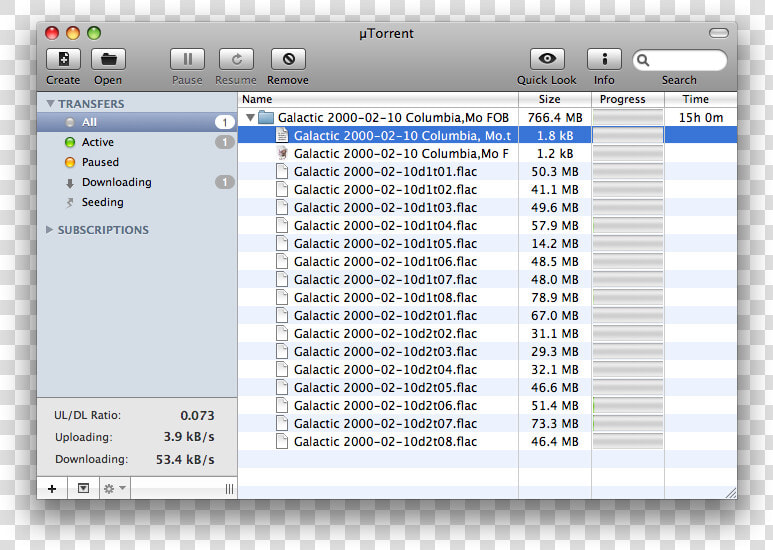Click the green Active status icon
773x550 pixels.
click(70, 142)
